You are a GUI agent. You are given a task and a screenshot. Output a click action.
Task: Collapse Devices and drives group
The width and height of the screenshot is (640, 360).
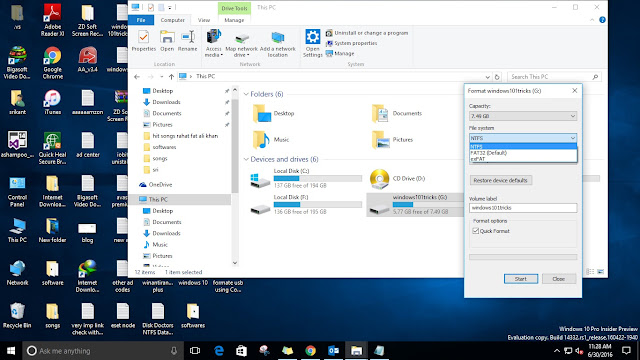246,159
